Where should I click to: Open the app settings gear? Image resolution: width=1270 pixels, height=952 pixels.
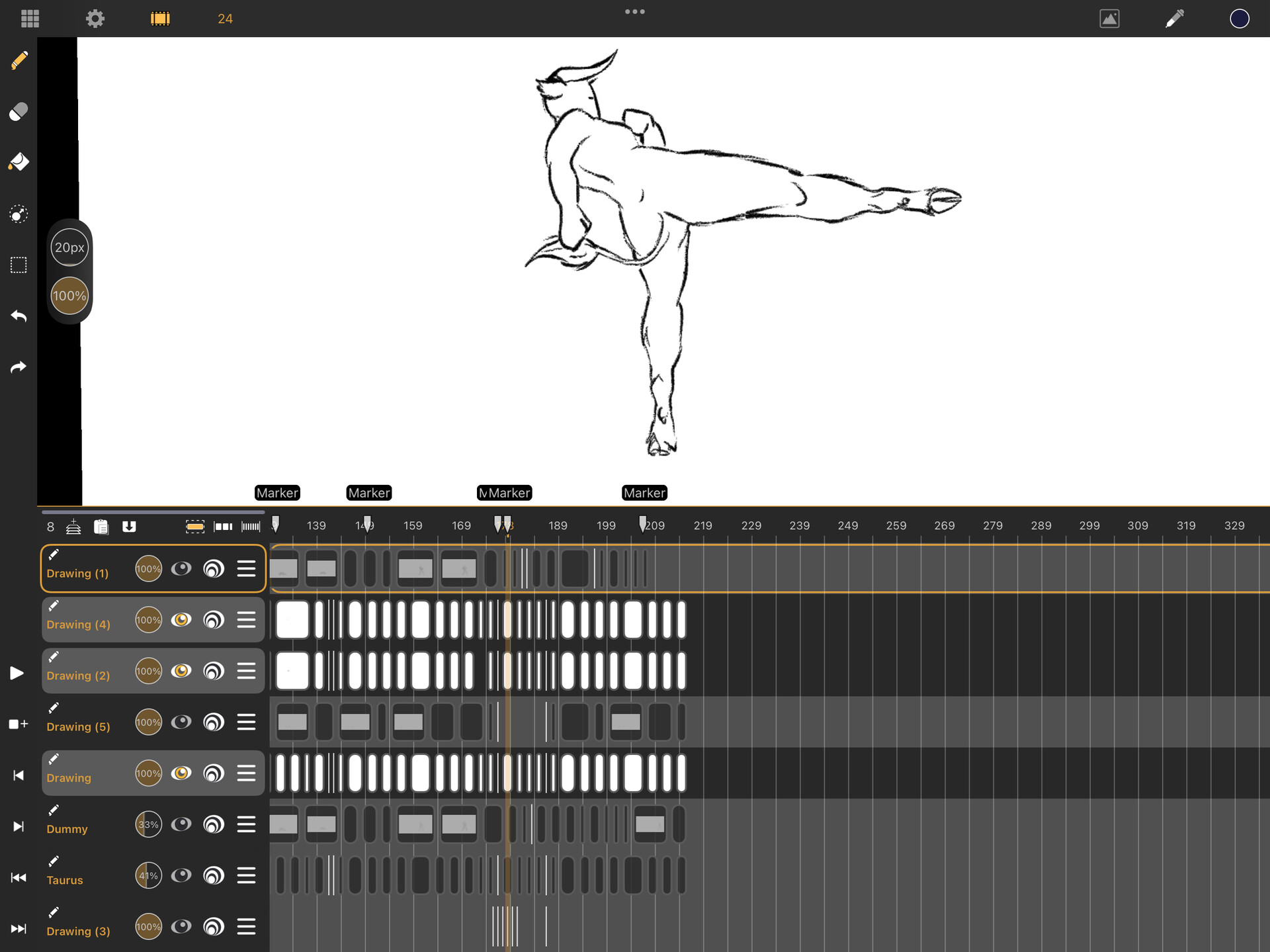[x=95, y=18]
